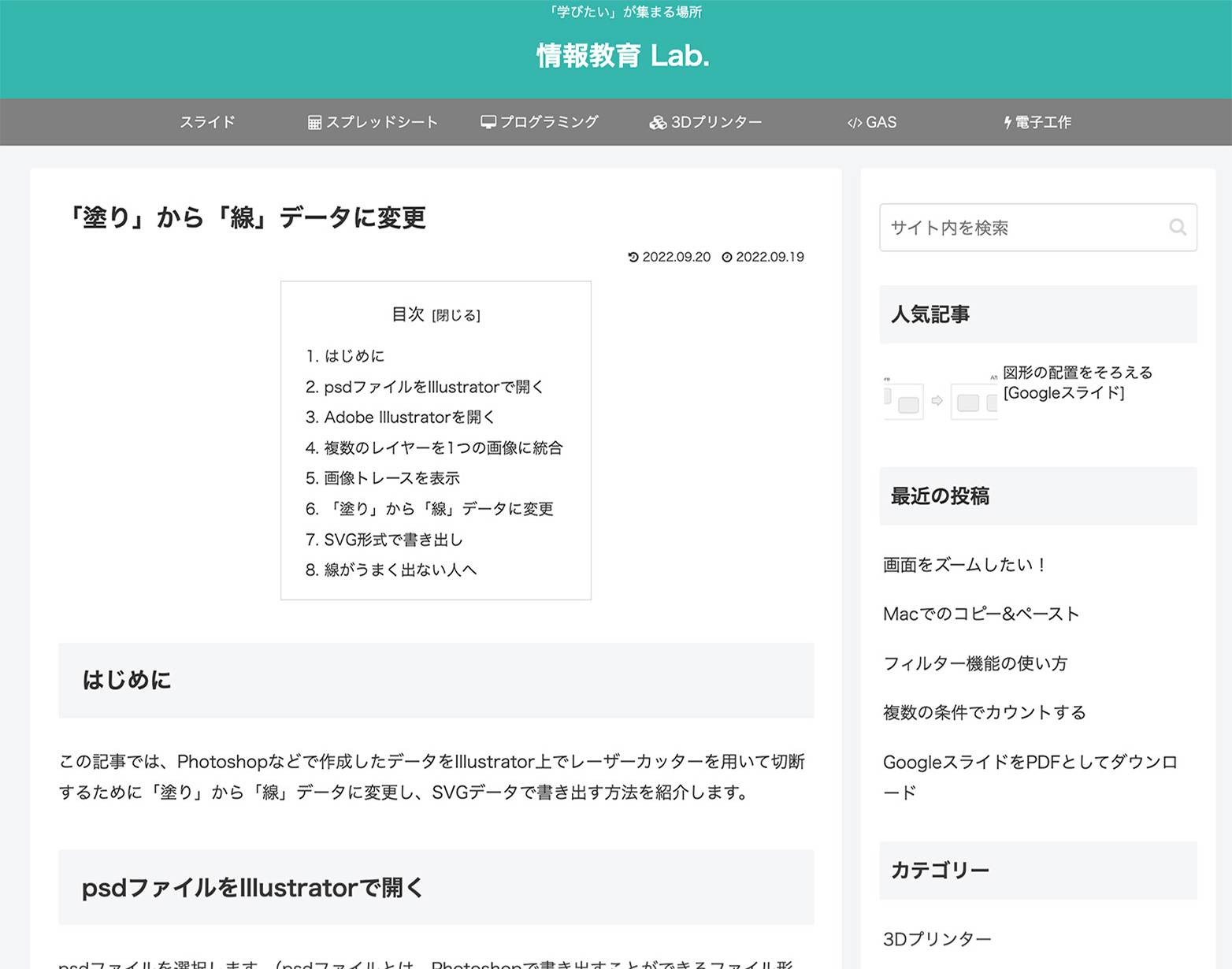The image size is (1232, 969).
Task: Collapse the table of contents with 閉じる
Action: [x=456, y=315]
